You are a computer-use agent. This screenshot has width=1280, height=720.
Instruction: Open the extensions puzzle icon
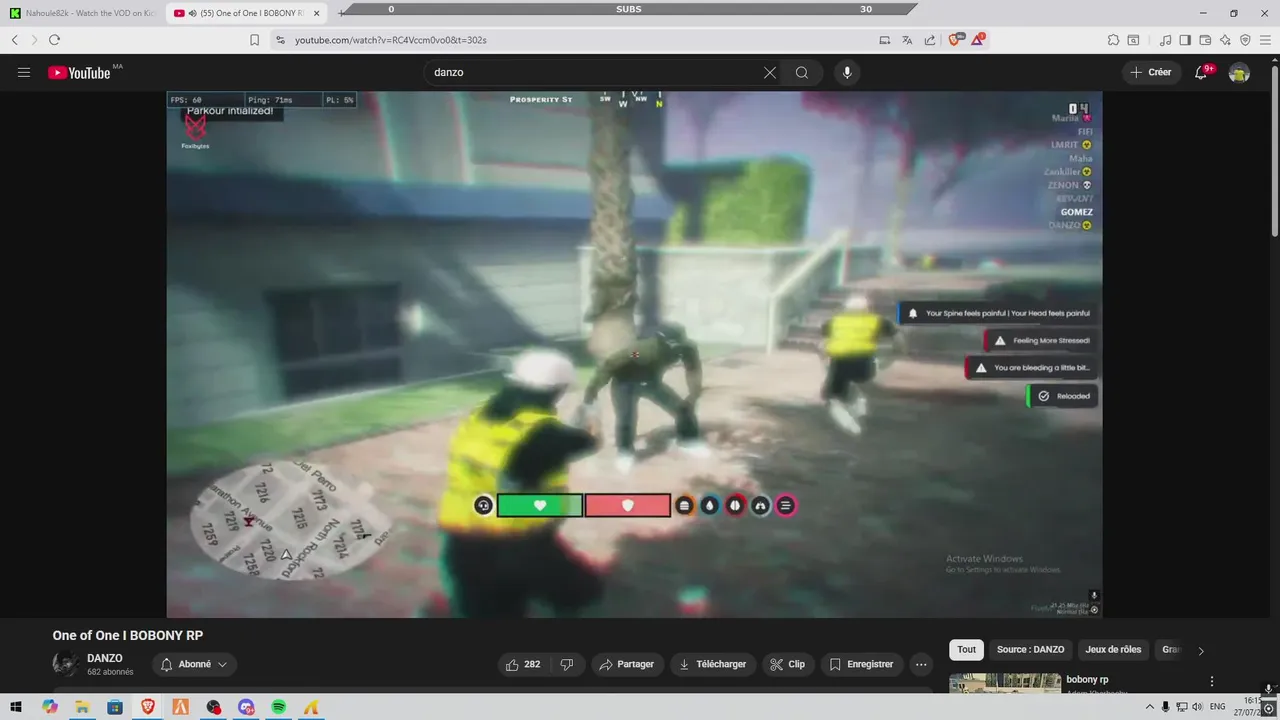click(x=1113, y=40)
